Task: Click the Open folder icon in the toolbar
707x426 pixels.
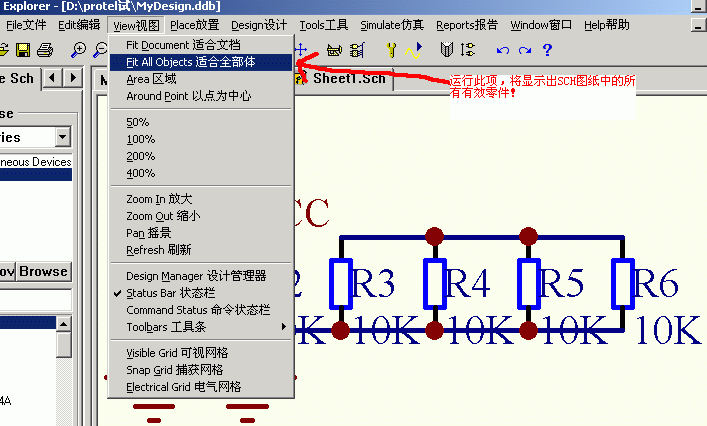Action: coord(4,50)
